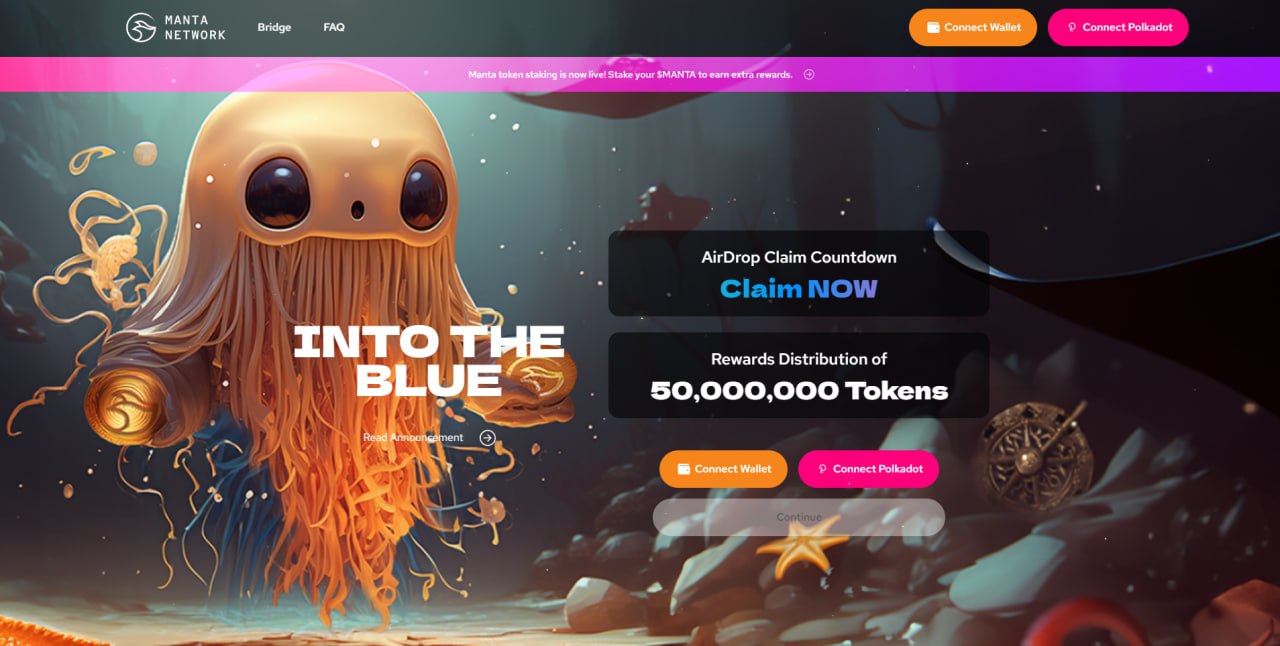Image resolution: width=1280 pixels, height=646 pixels.
Task: Click the Manta Network logo
Action: (176, 27)
